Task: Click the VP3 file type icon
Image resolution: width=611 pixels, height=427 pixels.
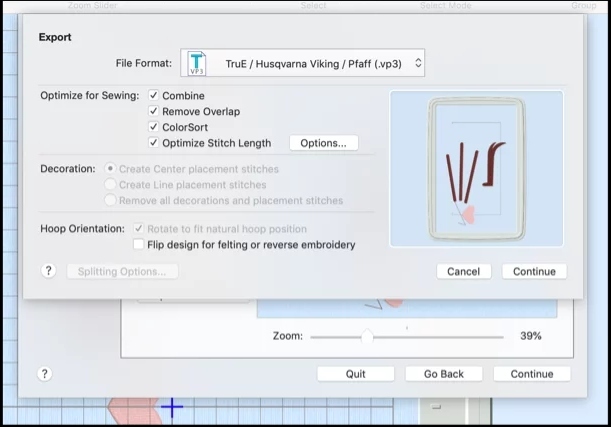Action: point(197,63)
